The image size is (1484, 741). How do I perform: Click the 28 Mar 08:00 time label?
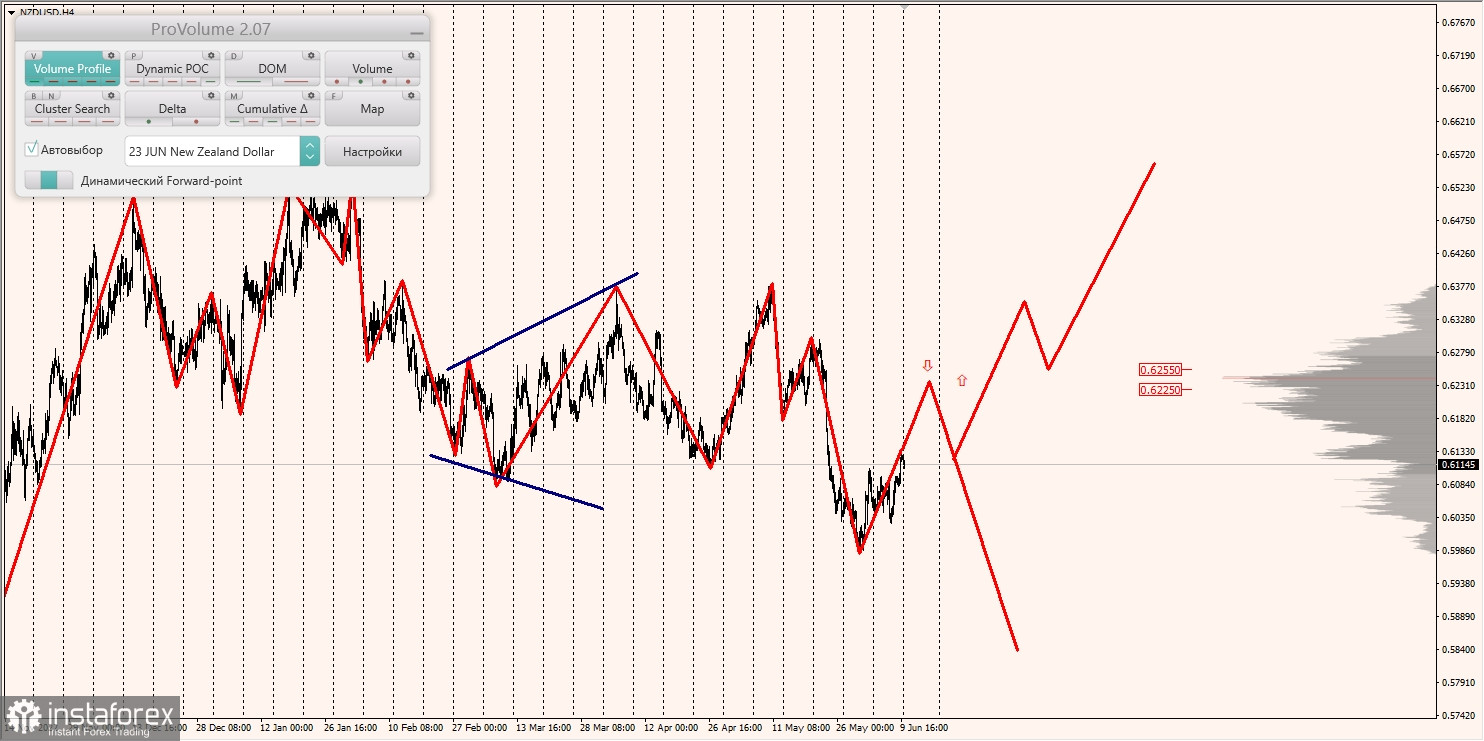(x=607, y=728)
